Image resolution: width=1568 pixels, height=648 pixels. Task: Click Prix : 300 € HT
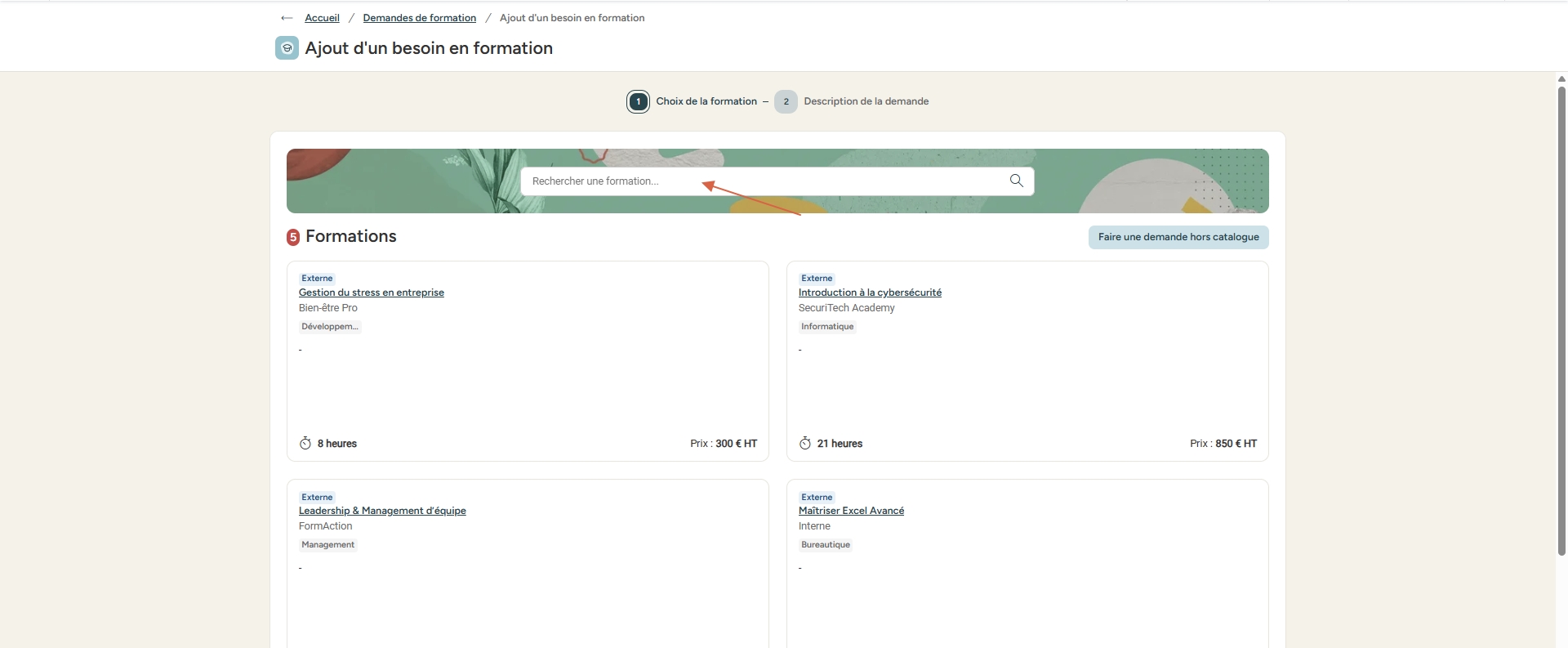point(724,444)
